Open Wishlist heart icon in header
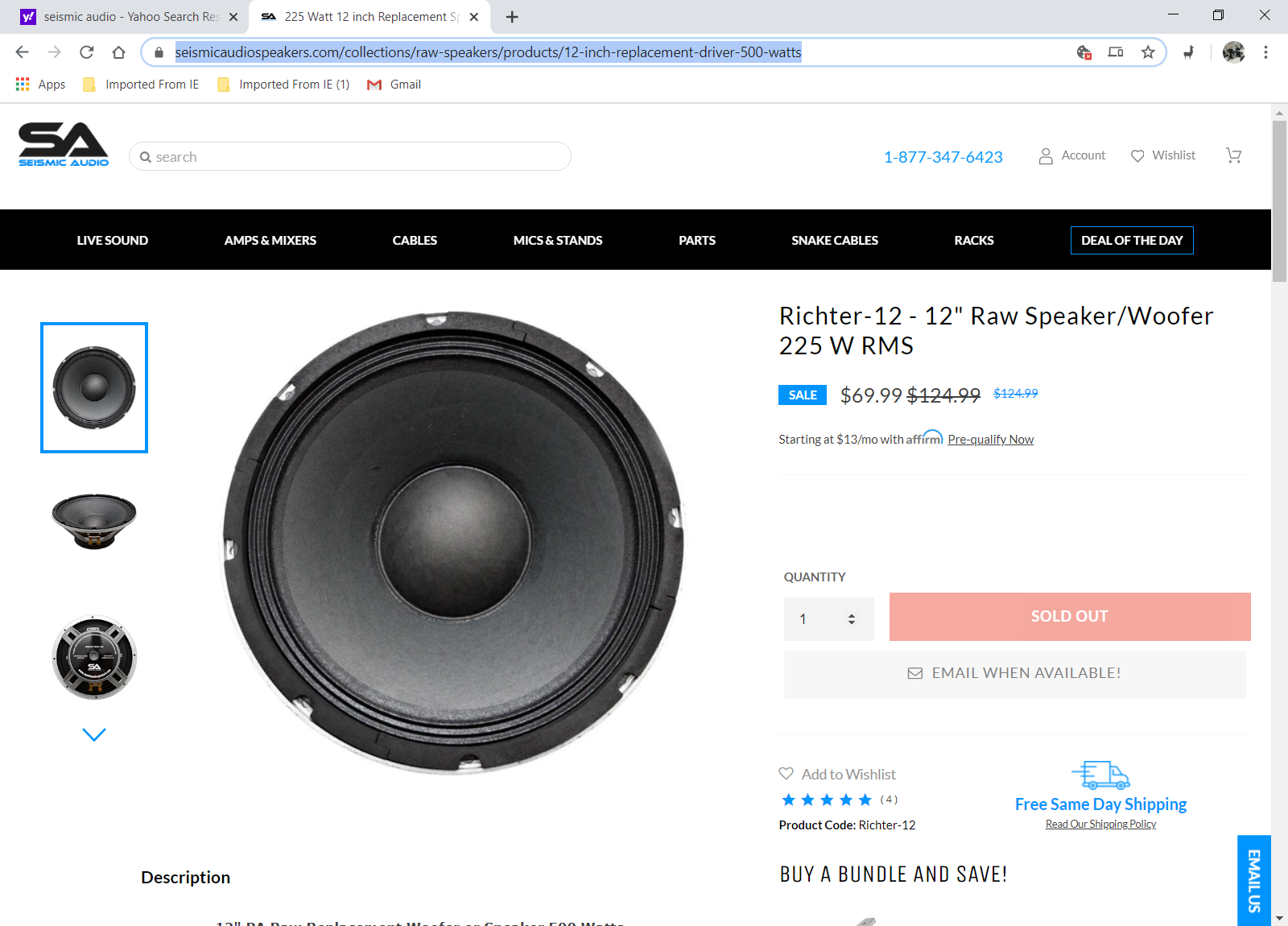 click(1137, 156)
